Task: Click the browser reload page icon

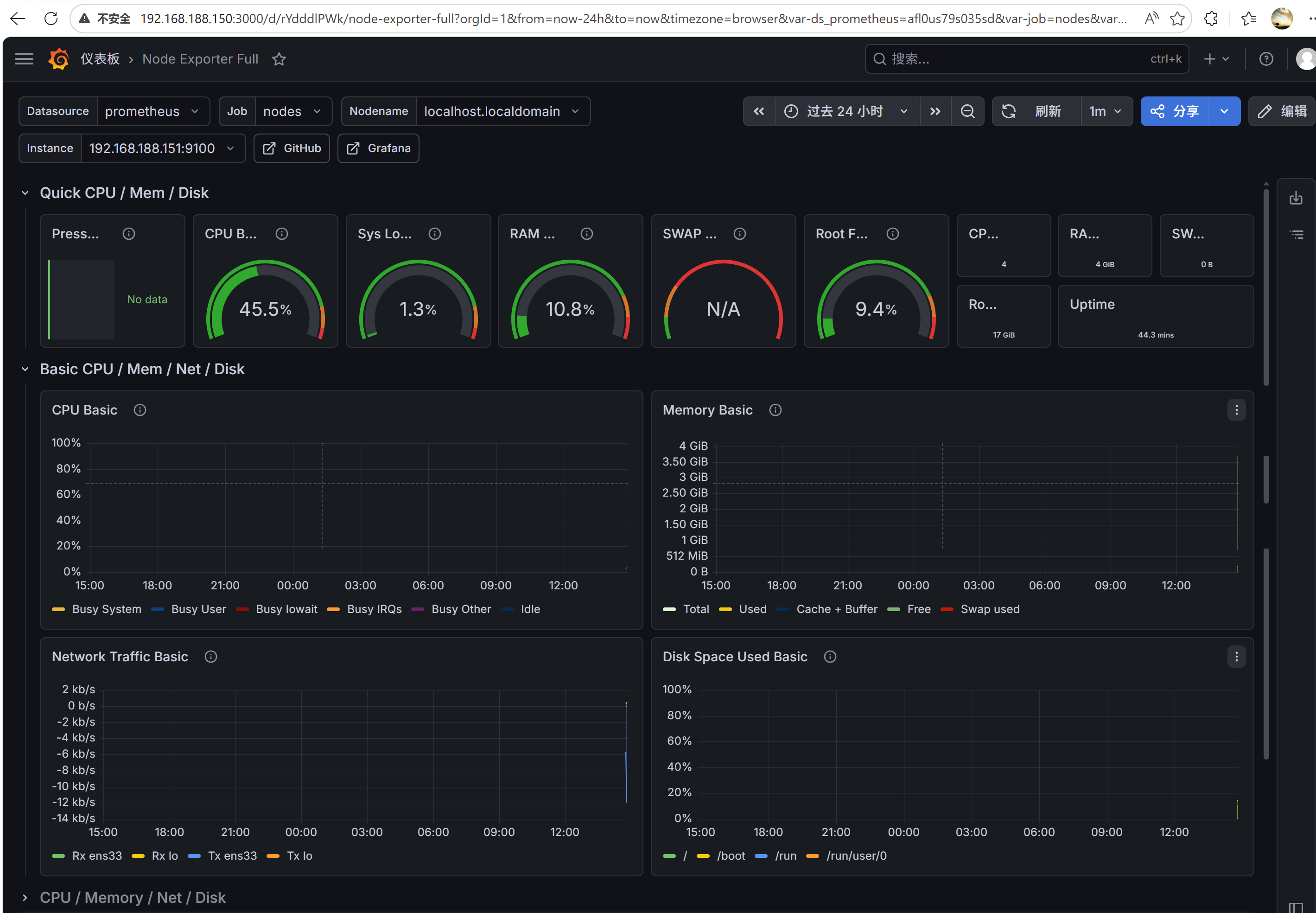Action: pos(51,18)
